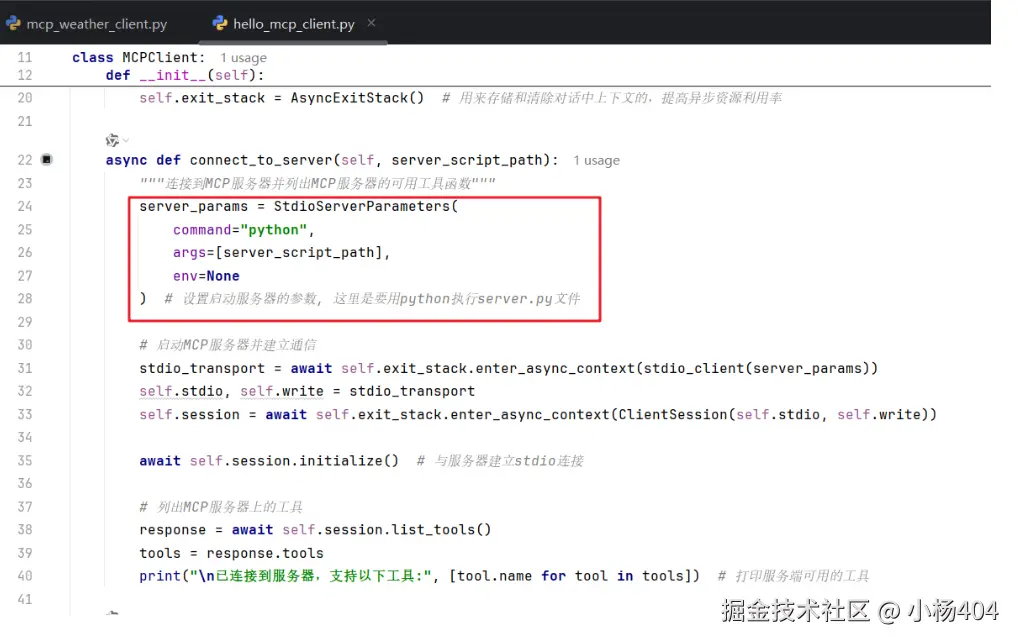The image size is (1018, 644).
Task: Click the trailing comment on line 40
Action: [793, 576]
